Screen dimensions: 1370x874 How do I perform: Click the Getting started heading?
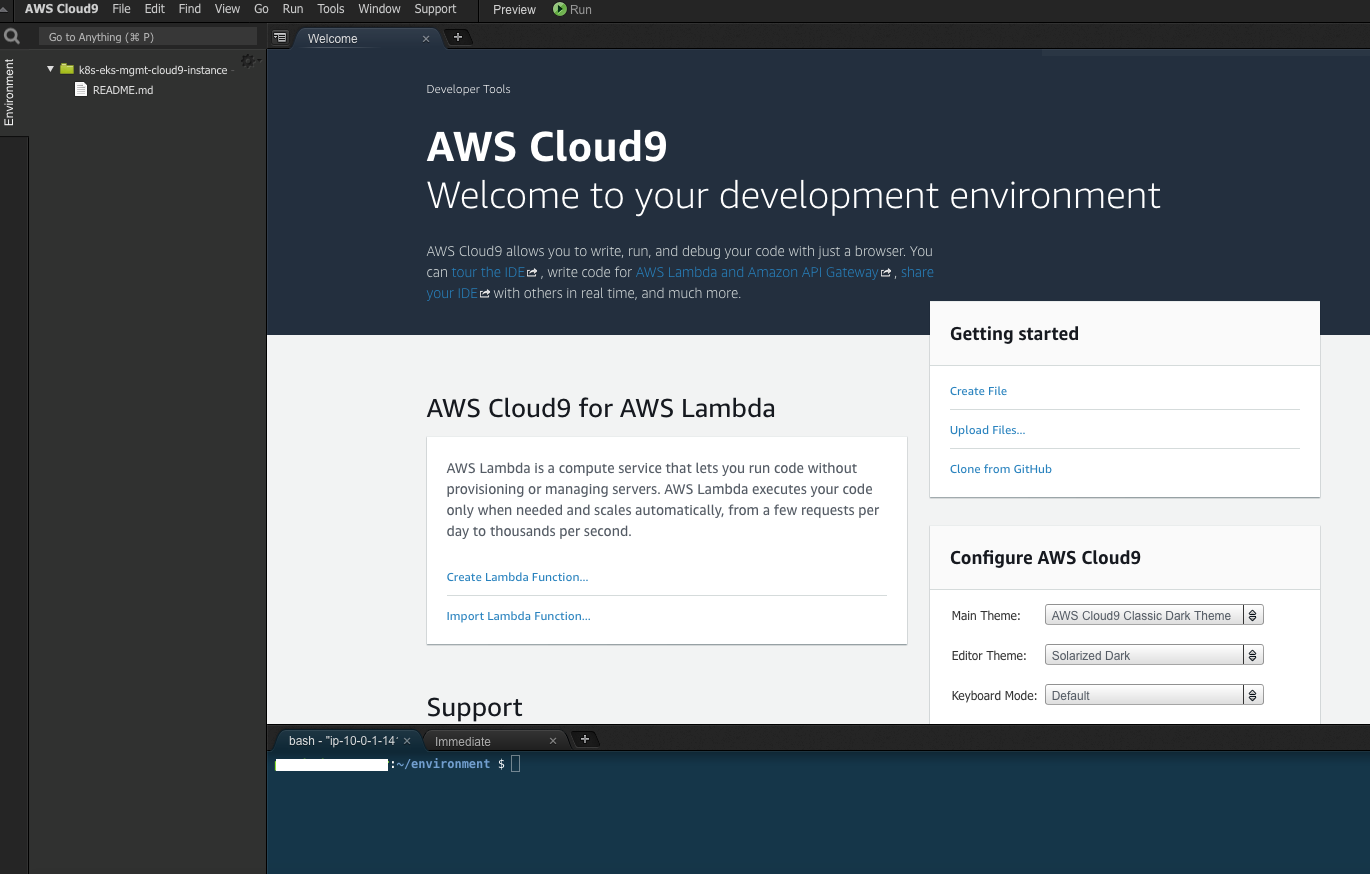point(1014,334)
